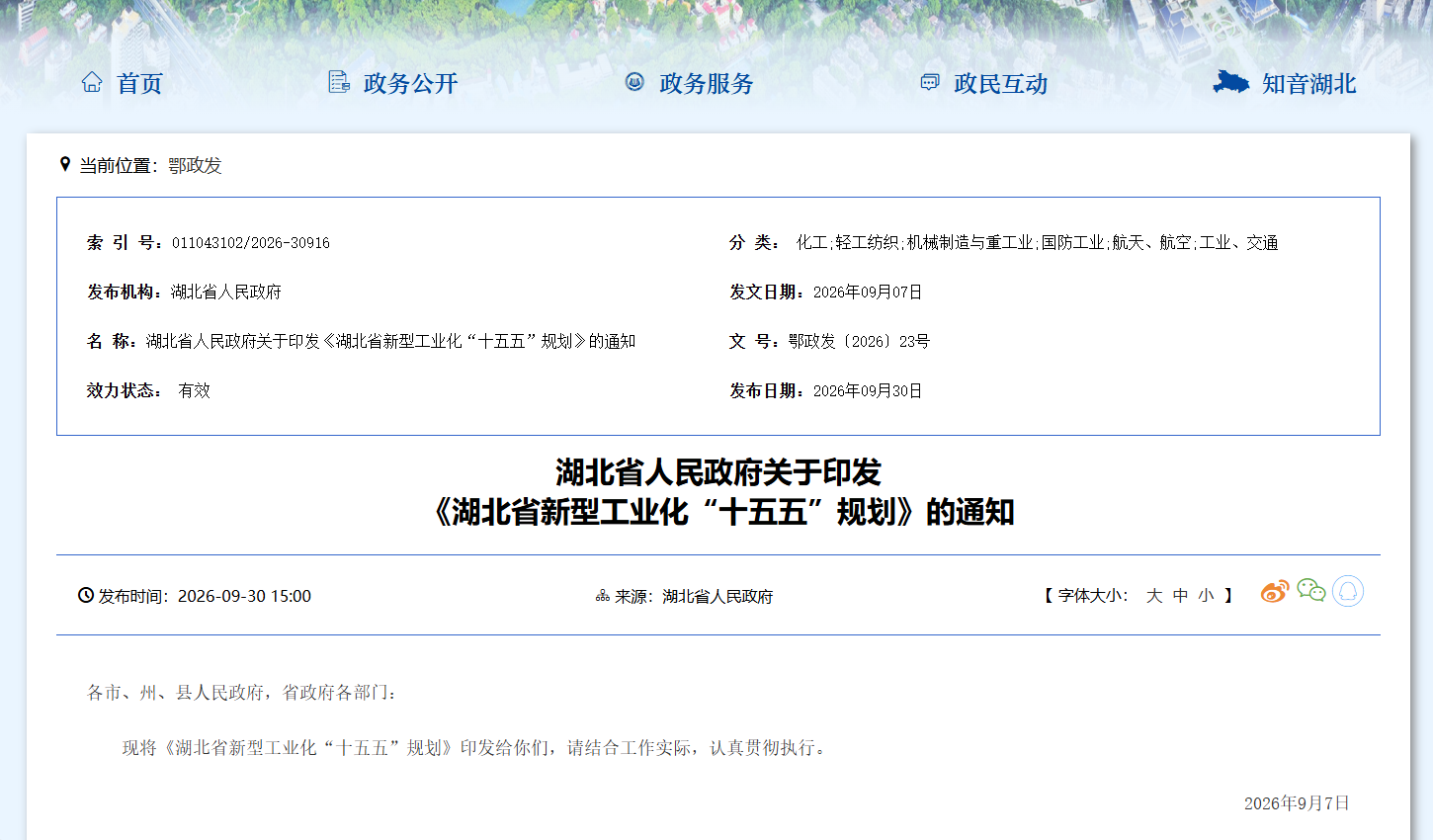Click the bold headline 湖北省人民政府关于印发
Viewport: 1433px width, 840px height.
tap(718, 472)
